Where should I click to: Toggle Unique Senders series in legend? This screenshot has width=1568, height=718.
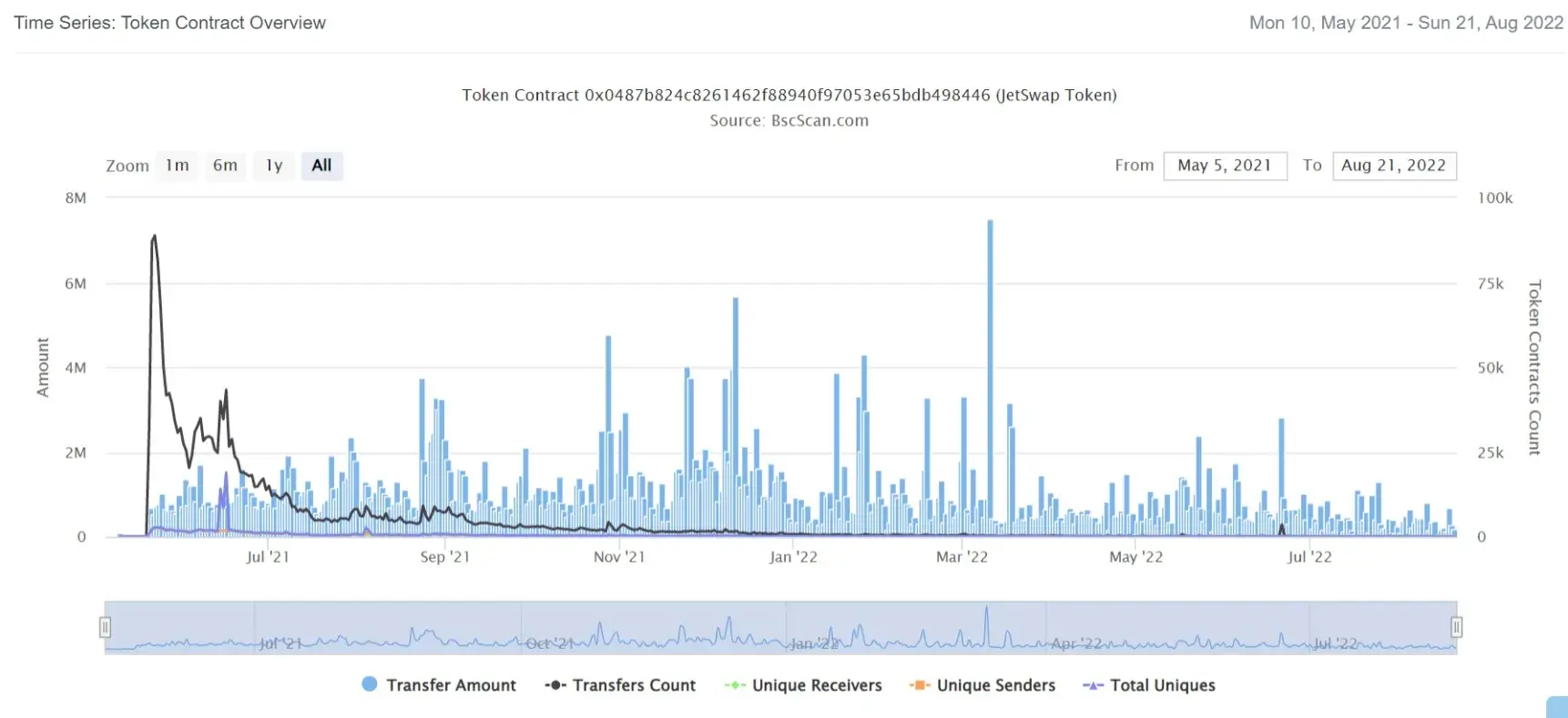(983, 685)
